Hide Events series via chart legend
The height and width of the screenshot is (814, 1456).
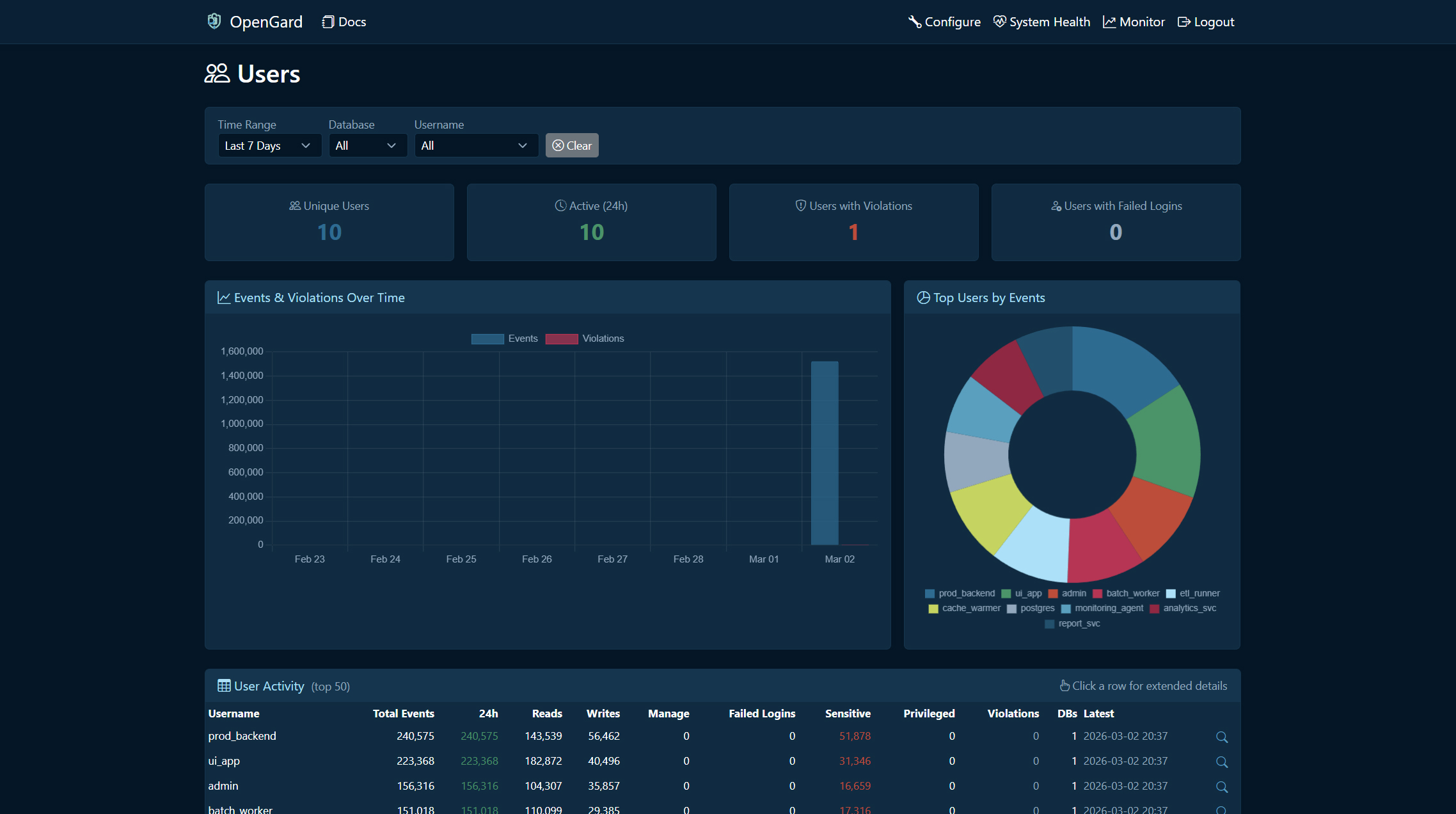504,339
